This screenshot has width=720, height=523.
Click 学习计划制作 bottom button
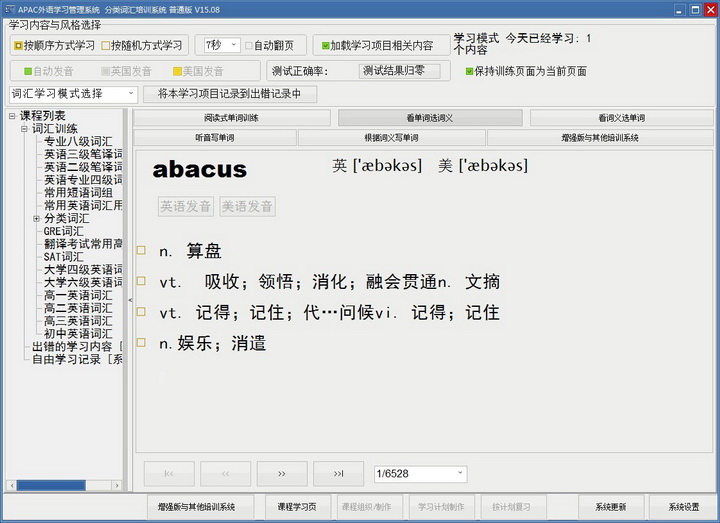tap(441, 507)
